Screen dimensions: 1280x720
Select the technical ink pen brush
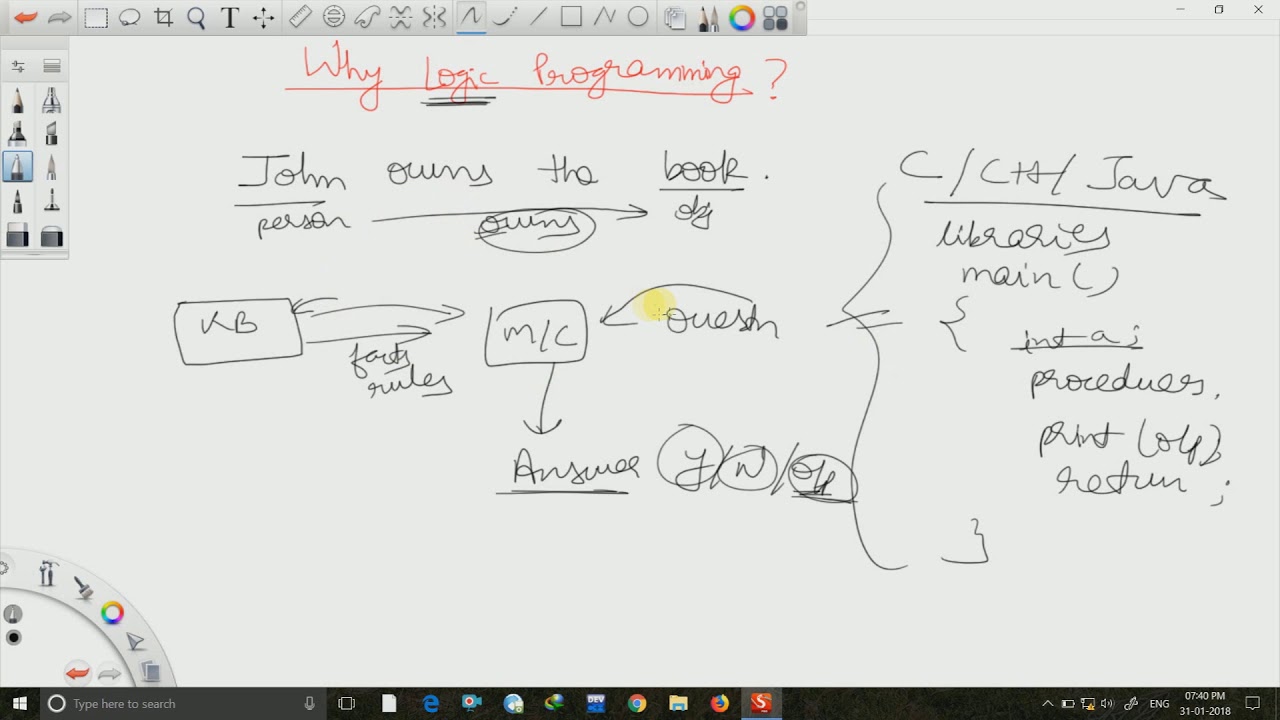pos(51,201)
